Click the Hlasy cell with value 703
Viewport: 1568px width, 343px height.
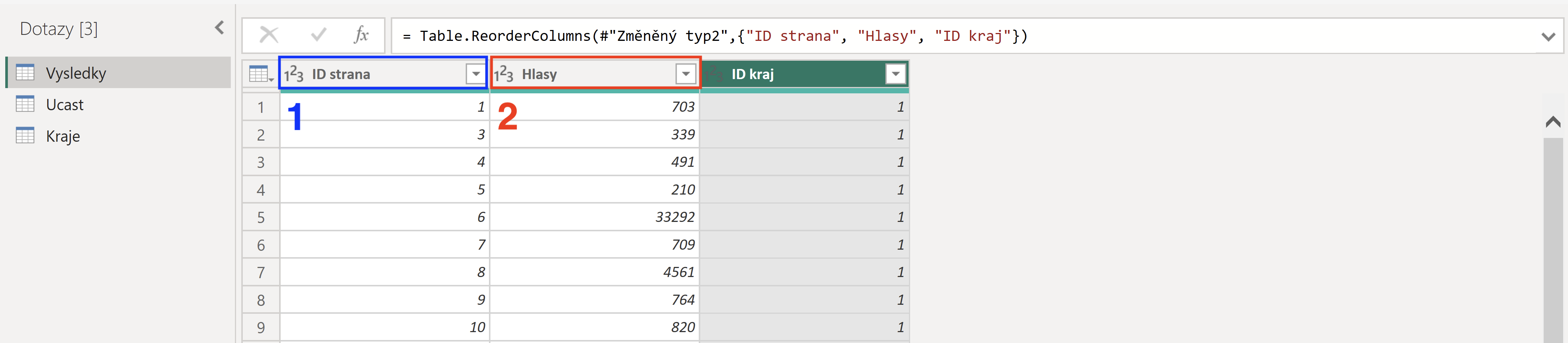(x=595, y=106)
